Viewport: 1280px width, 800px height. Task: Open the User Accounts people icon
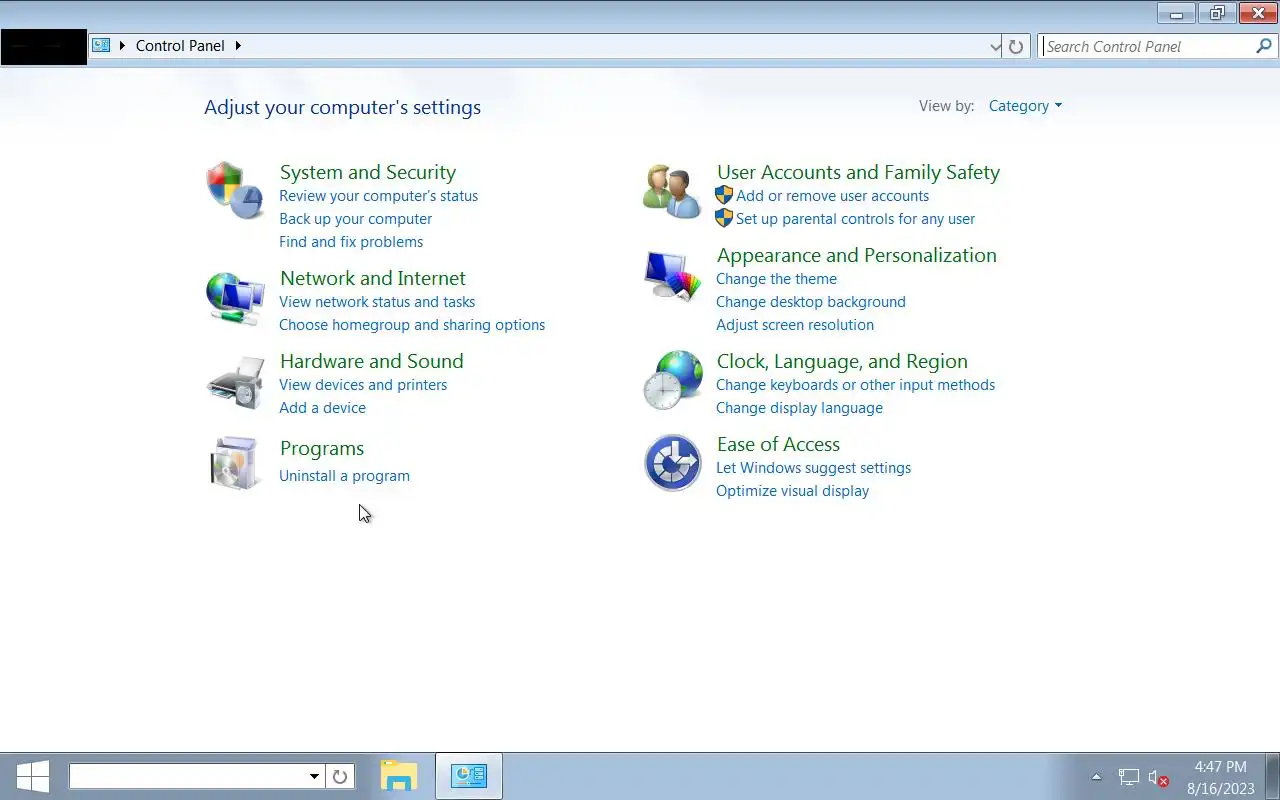click(672, 191)
